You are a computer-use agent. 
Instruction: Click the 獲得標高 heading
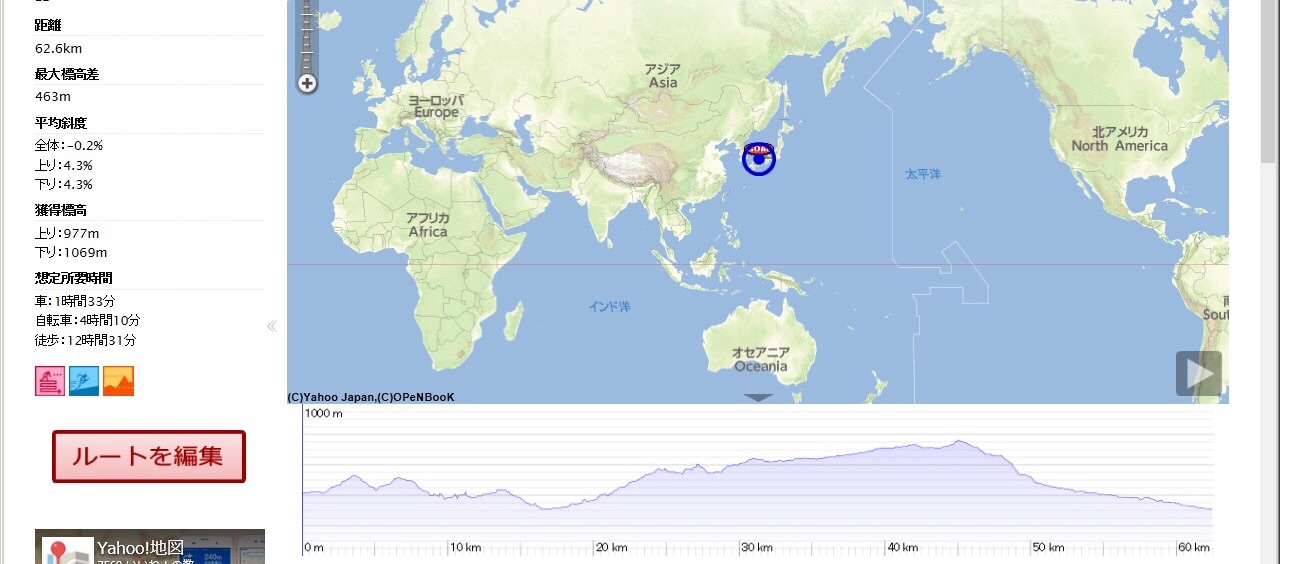coord(60,210)
